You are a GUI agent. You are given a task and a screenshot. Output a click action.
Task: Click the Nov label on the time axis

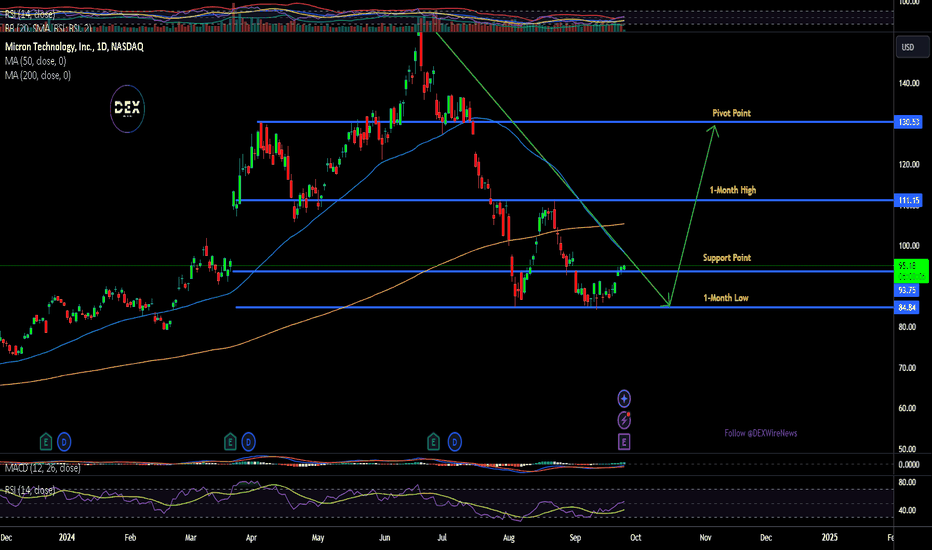pos(706,538)
